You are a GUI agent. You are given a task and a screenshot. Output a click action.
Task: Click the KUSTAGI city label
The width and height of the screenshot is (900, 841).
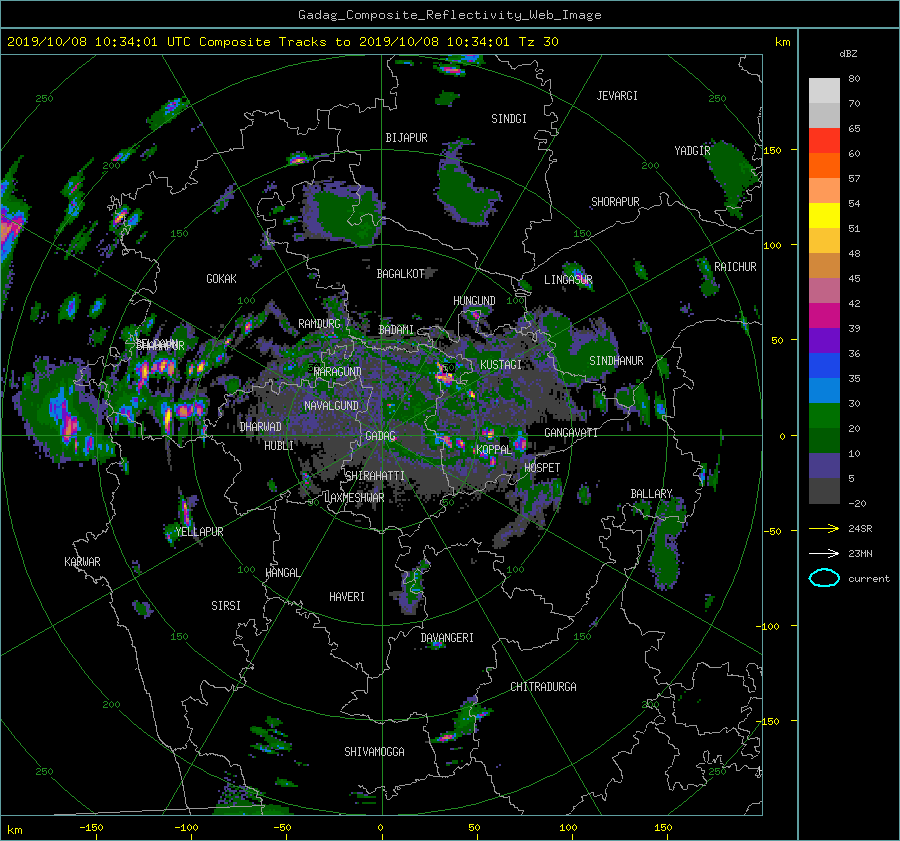tap(501, 365)
